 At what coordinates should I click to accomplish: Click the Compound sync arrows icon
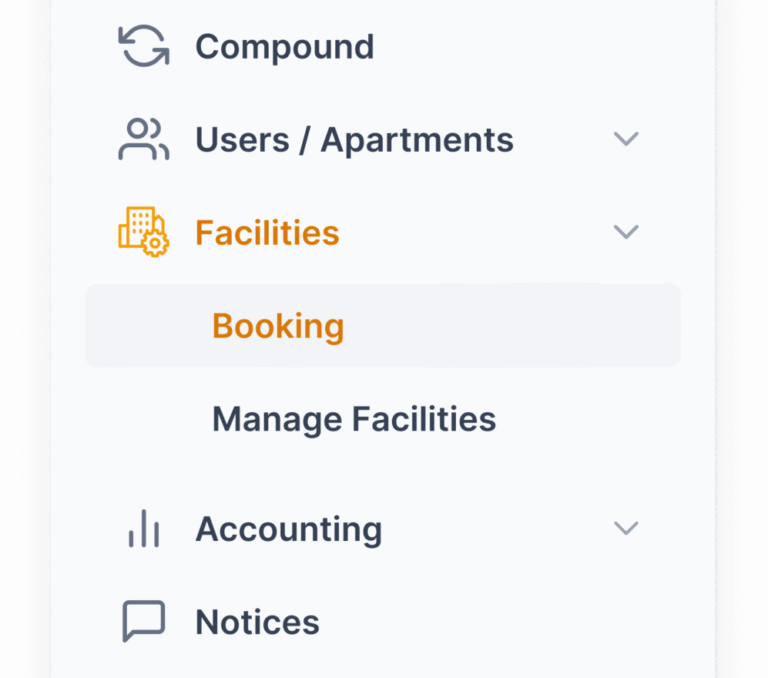[143, 47]
